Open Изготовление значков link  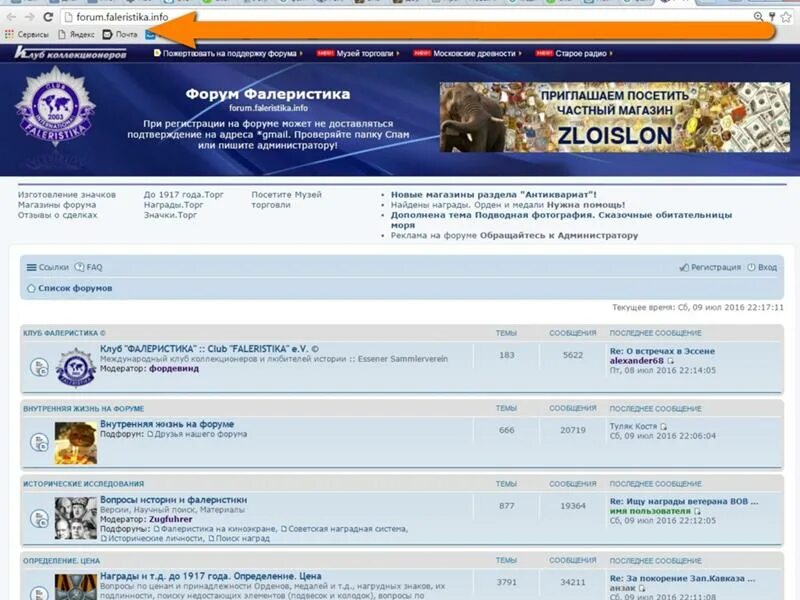[67, 194]
